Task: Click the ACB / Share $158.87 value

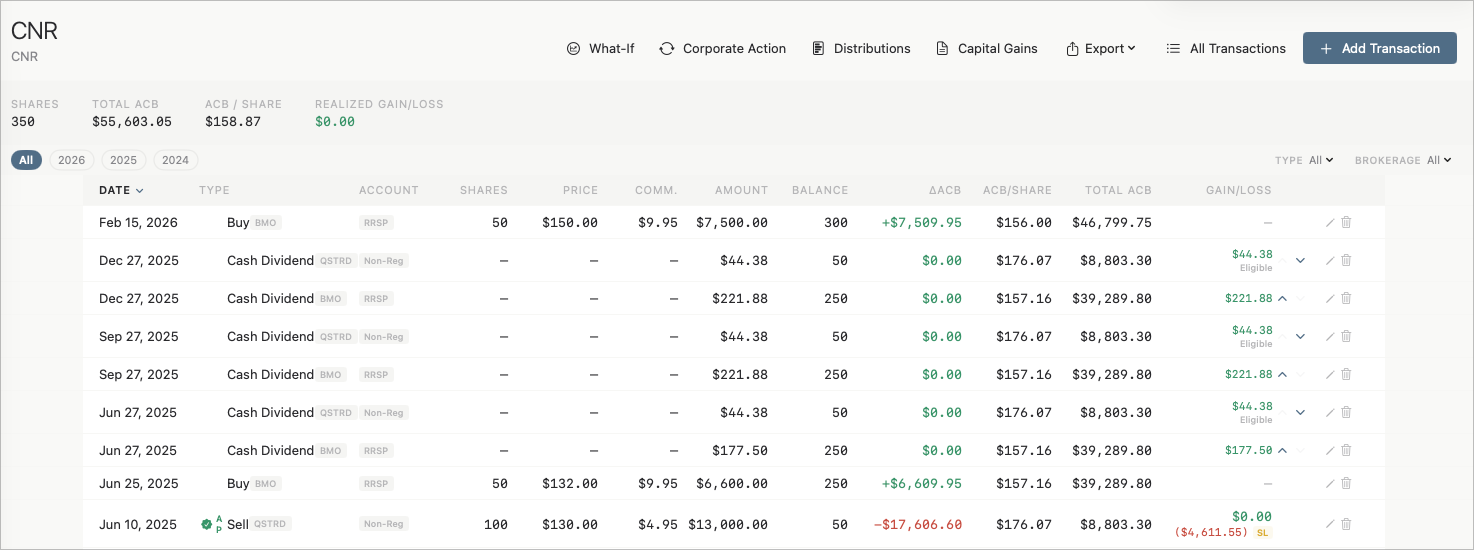Action: [x=233, y=122]
